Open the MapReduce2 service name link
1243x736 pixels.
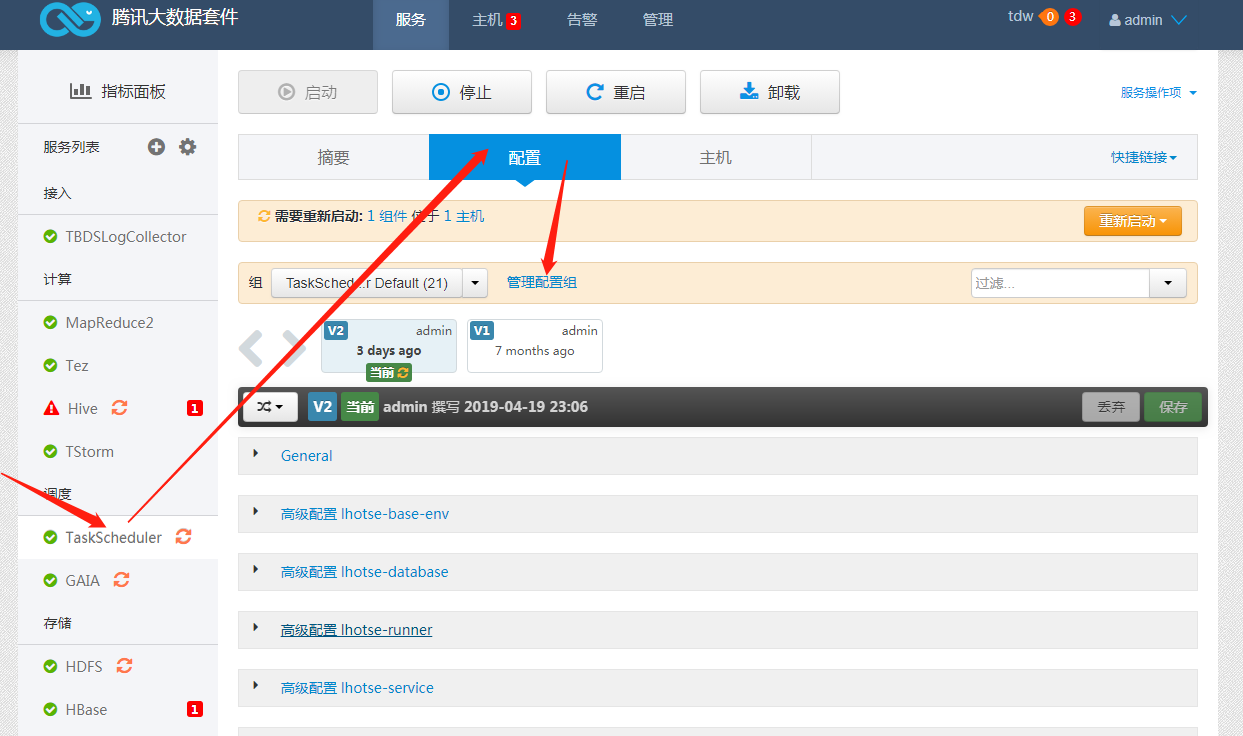(110, 323)
